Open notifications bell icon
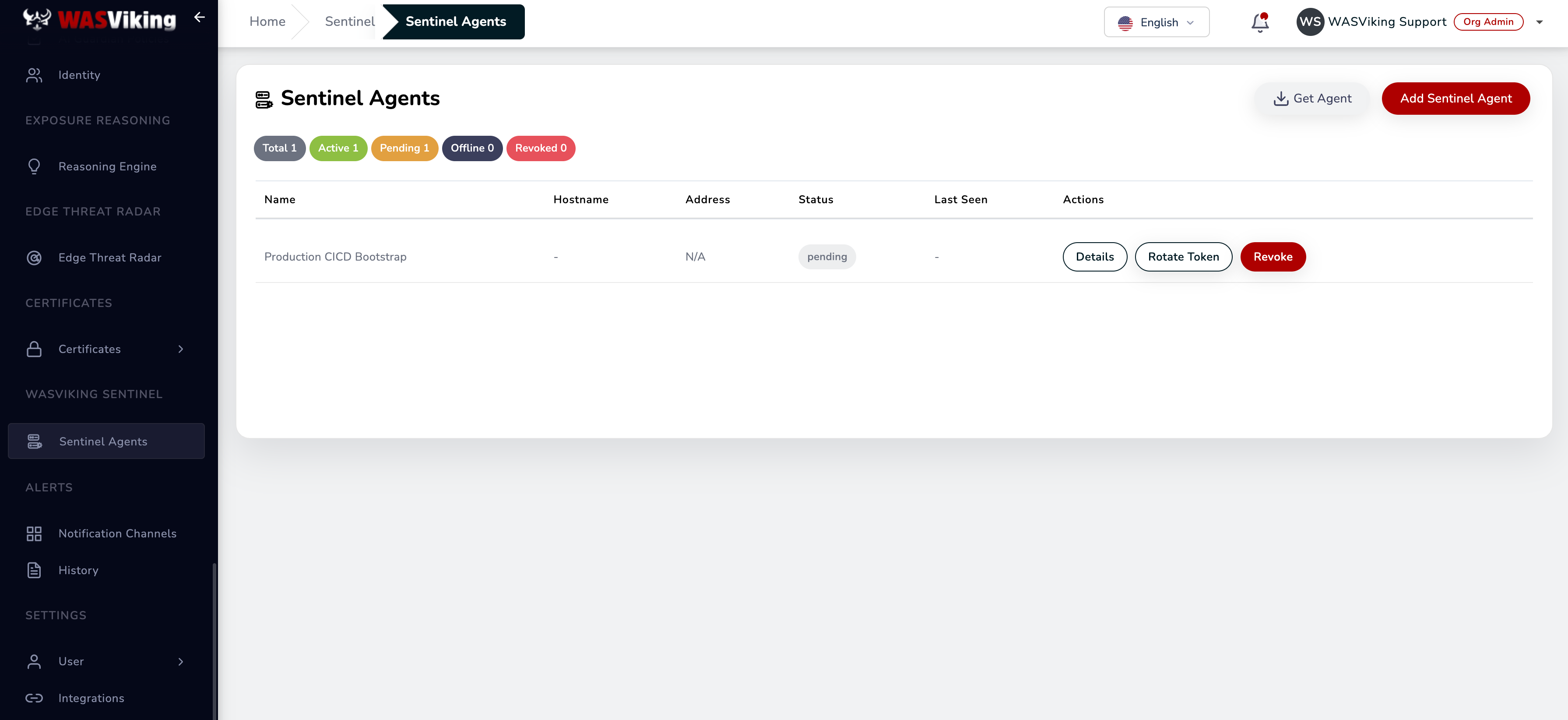The image size is (1568, 720). [x=1259, y=22]
